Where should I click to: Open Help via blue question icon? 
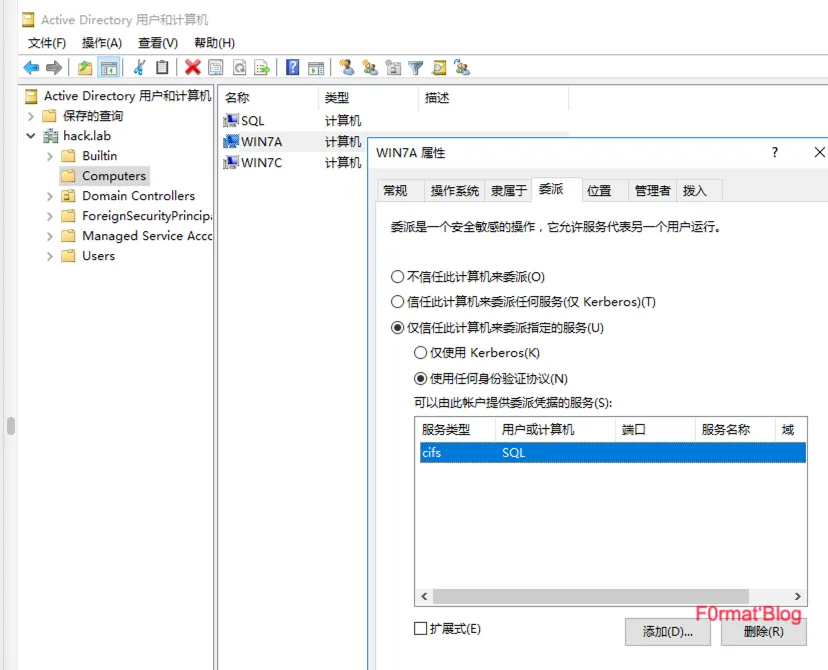pos(292,68)
